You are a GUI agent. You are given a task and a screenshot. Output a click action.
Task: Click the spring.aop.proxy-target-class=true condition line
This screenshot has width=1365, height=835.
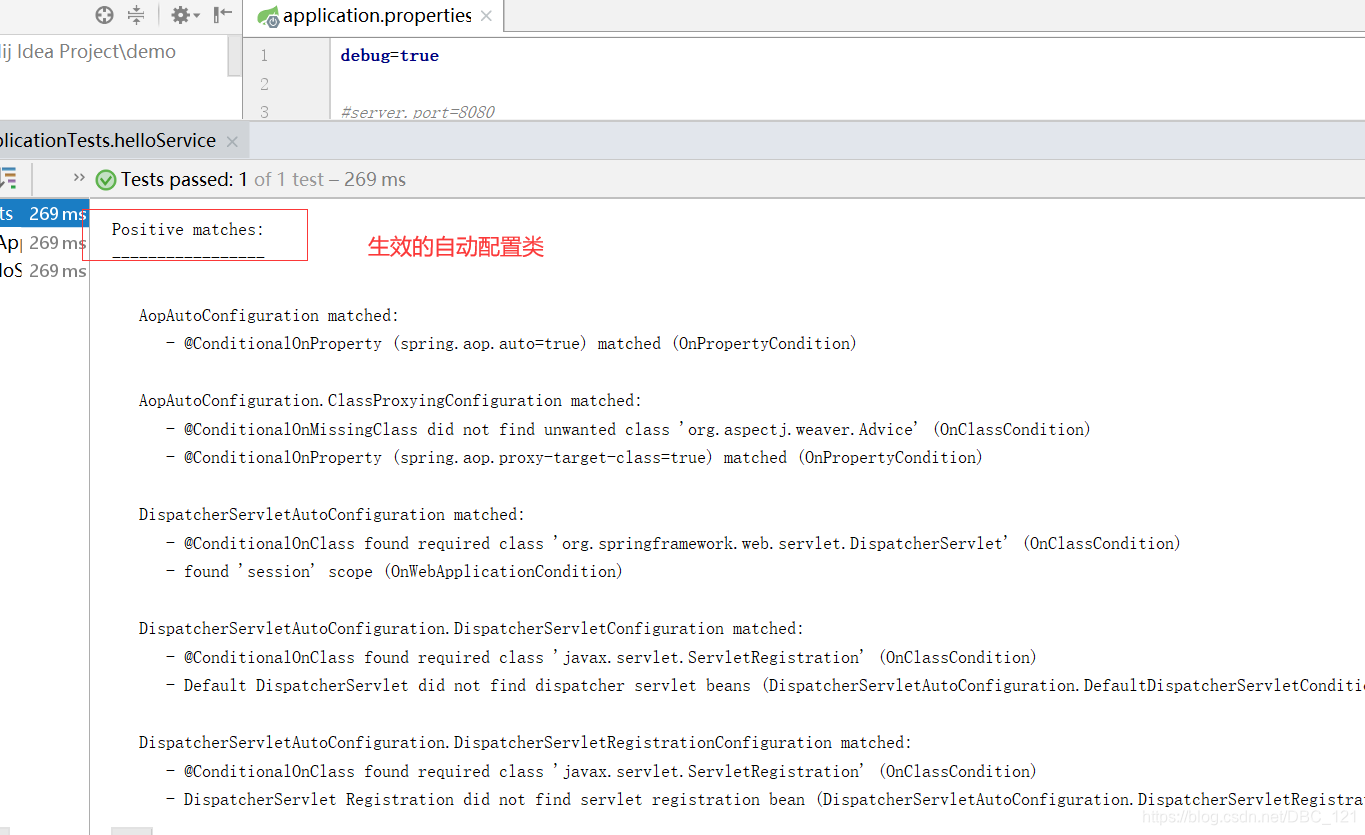(574, 458)
